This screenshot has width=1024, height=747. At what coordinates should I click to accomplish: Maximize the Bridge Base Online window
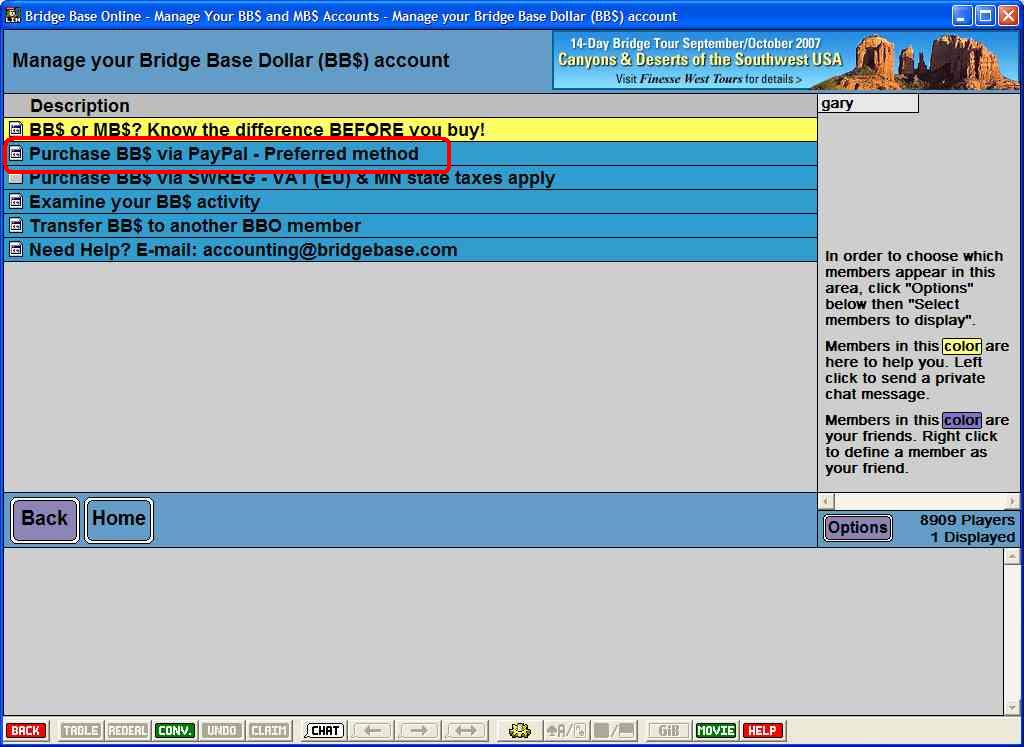(x=985, y=16)
